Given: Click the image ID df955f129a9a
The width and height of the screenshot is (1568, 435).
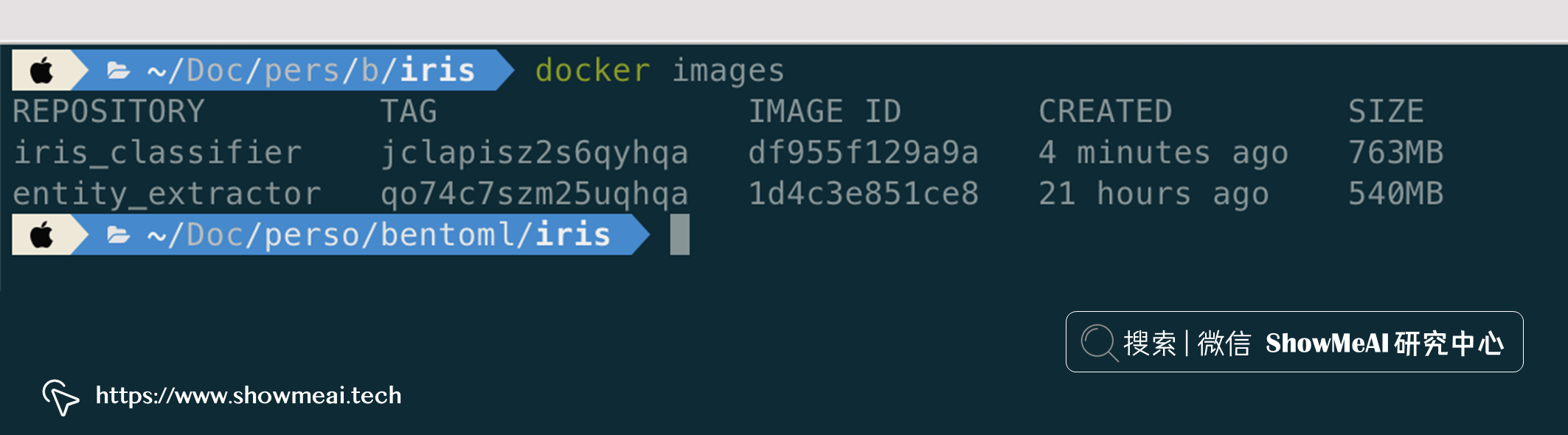Looking at the screenshot, I should click(x=863, y=153).
